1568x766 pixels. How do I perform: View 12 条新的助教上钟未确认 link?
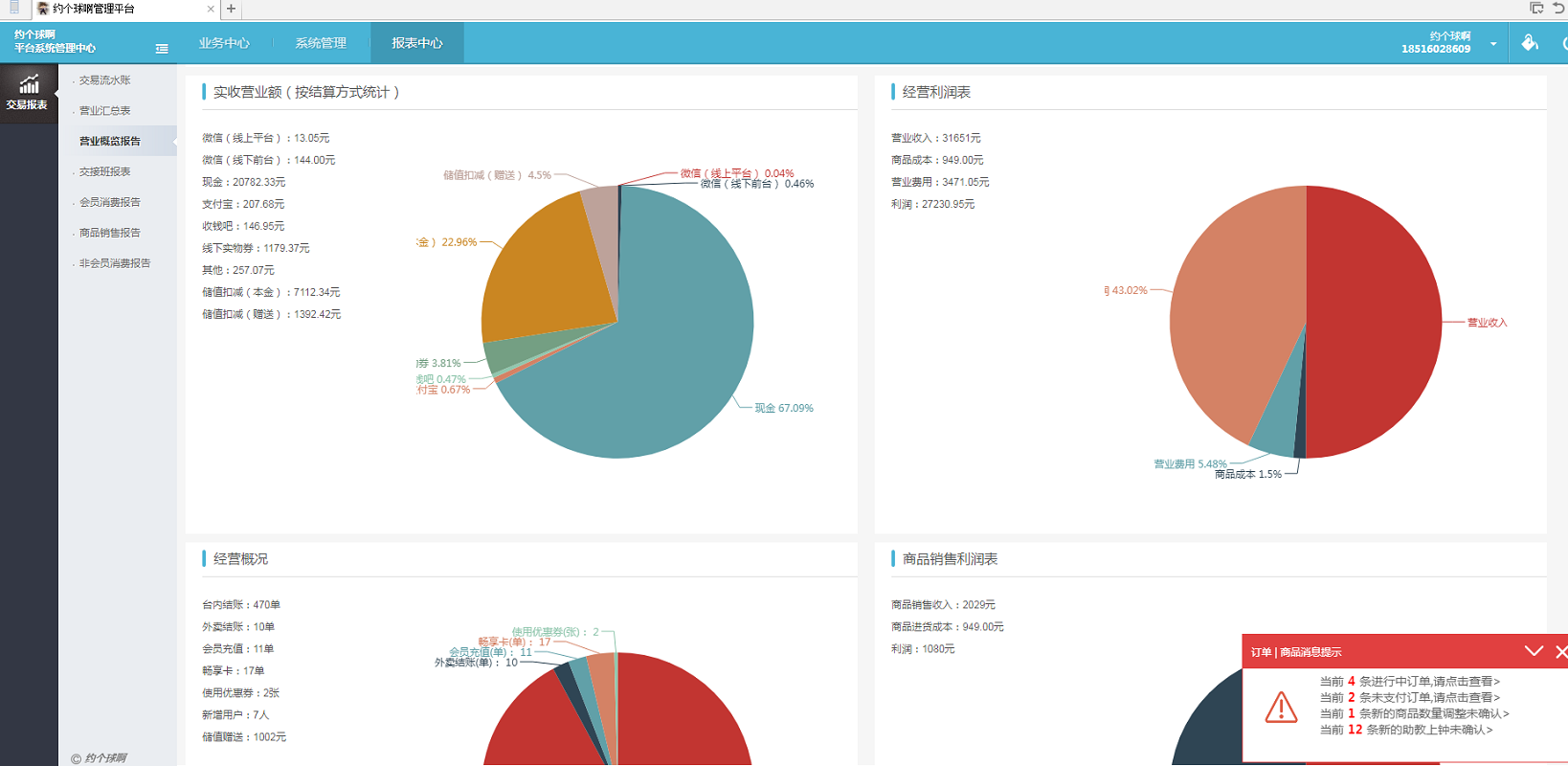pos(1406,730)
